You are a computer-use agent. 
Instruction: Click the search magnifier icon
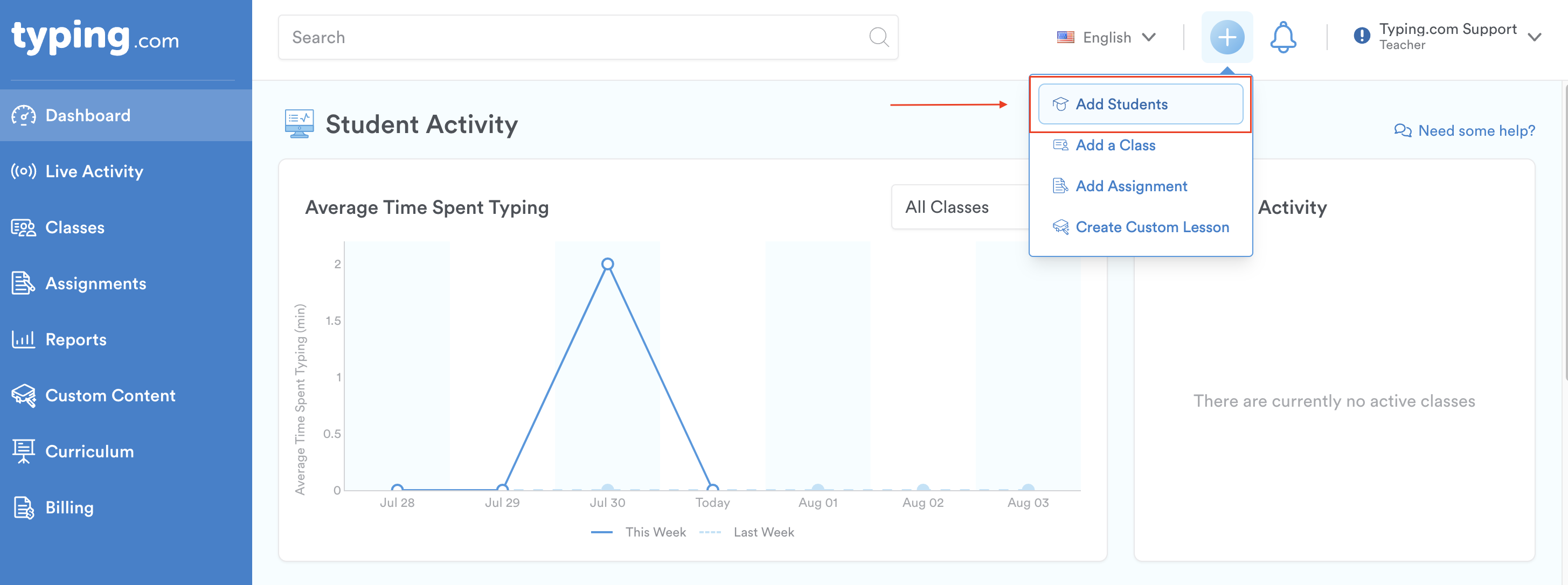[x=878, y=37]
